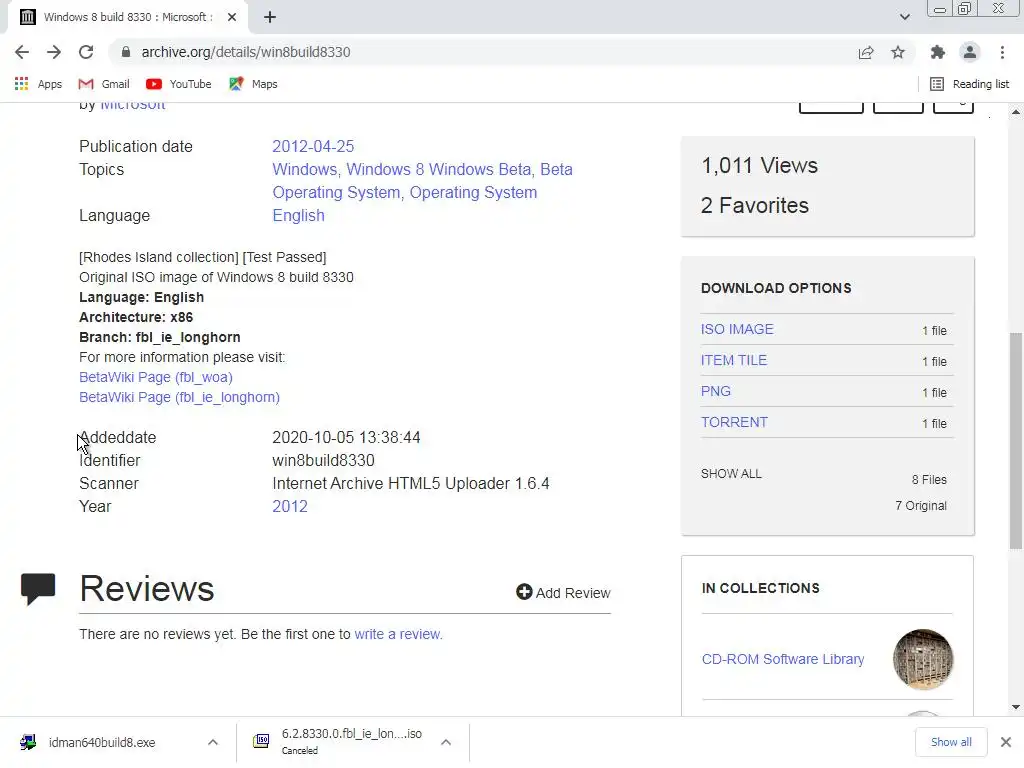Image resolution: width=1024 pixels, height=768 pixels.
Task: Open the Year 2012 link
Action: 290,506
